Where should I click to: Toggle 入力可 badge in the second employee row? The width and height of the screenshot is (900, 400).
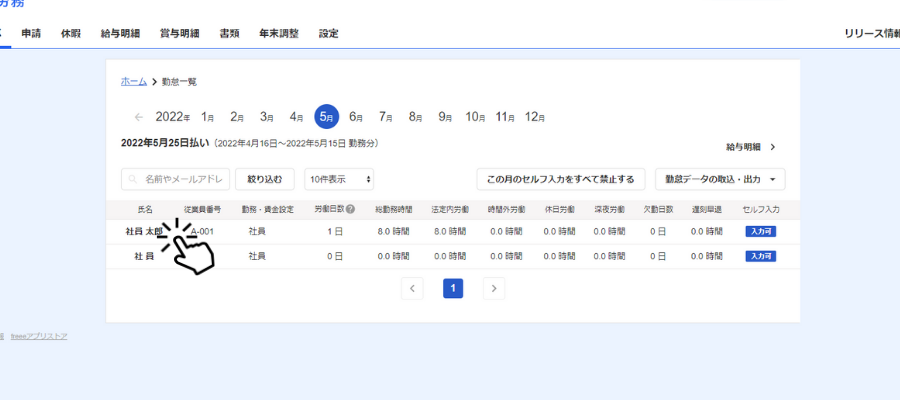click(762, 257)
